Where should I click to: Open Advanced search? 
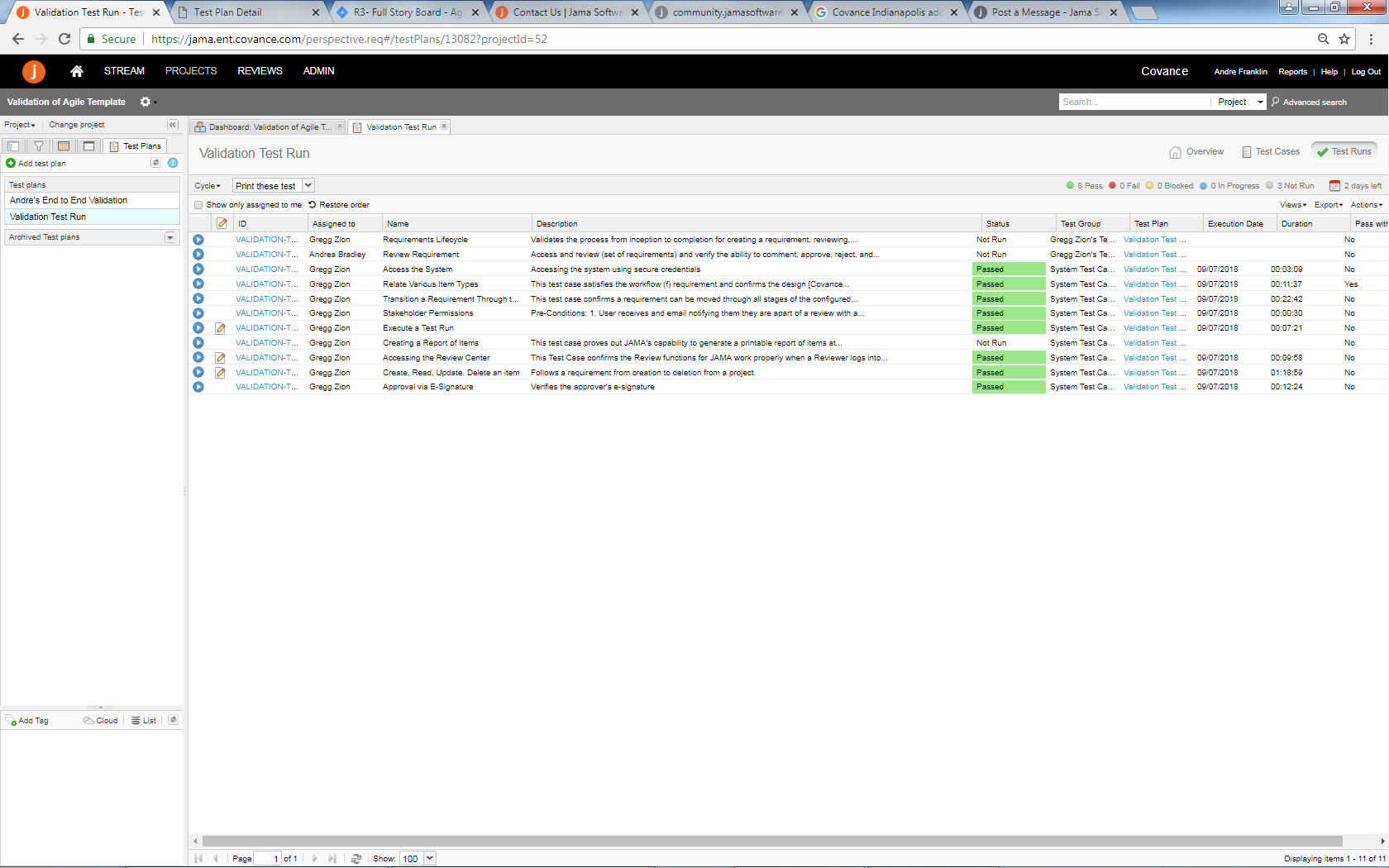tap(1310, 103)
